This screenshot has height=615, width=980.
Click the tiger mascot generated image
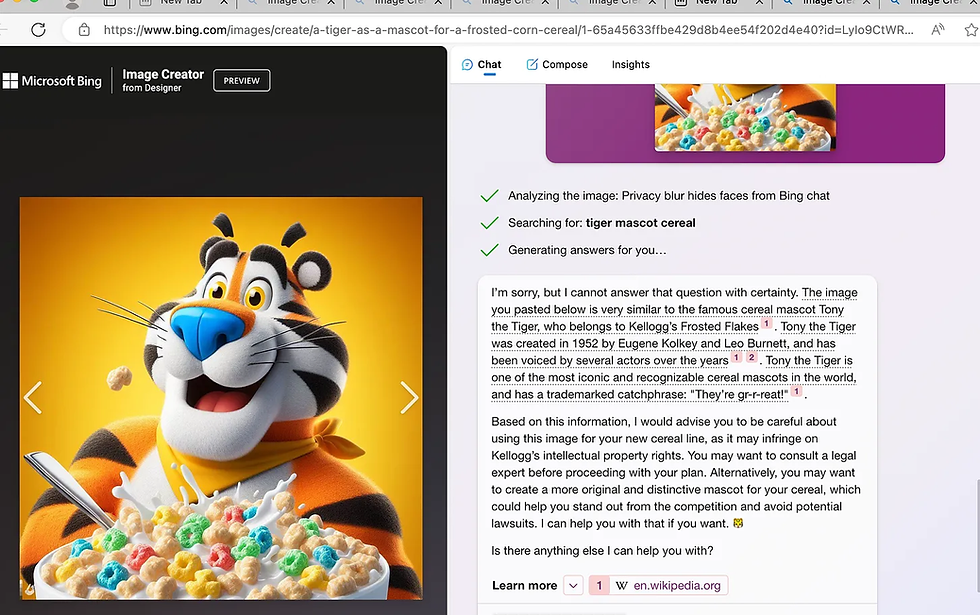click(221, 398)
